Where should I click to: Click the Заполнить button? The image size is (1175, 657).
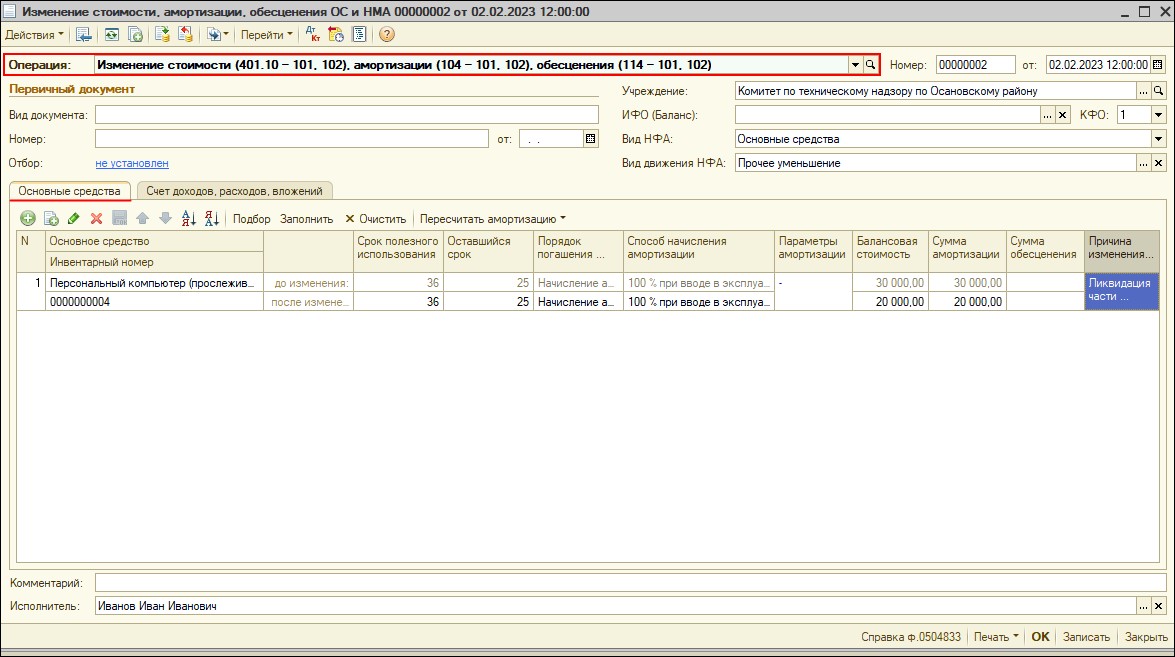coord(306,219)
